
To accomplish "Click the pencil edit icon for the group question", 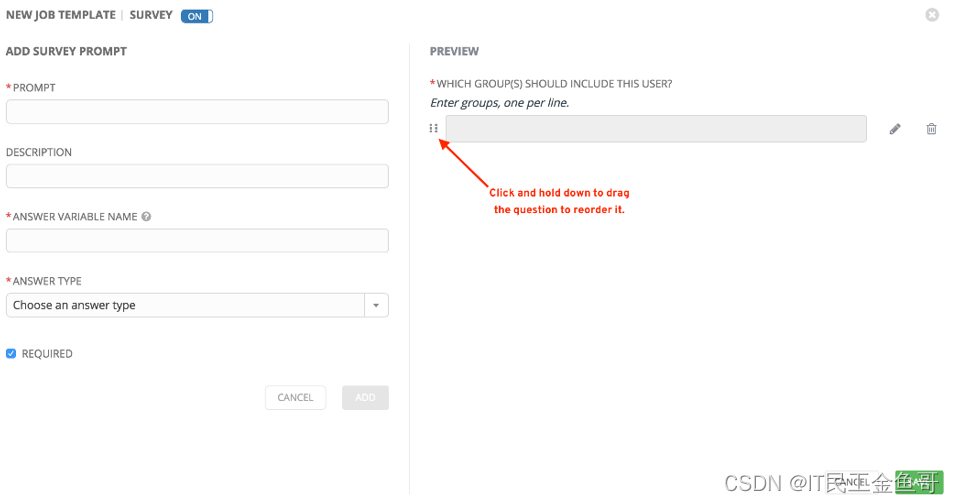I will [895, 129].
